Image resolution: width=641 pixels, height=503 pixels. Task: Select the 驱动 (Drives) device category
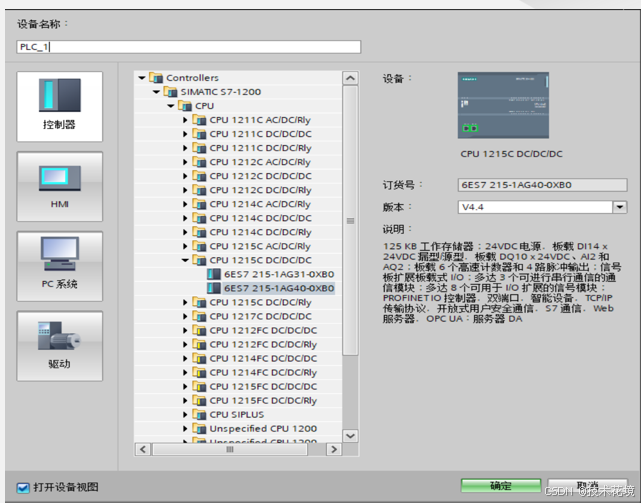tap(60, 346)
